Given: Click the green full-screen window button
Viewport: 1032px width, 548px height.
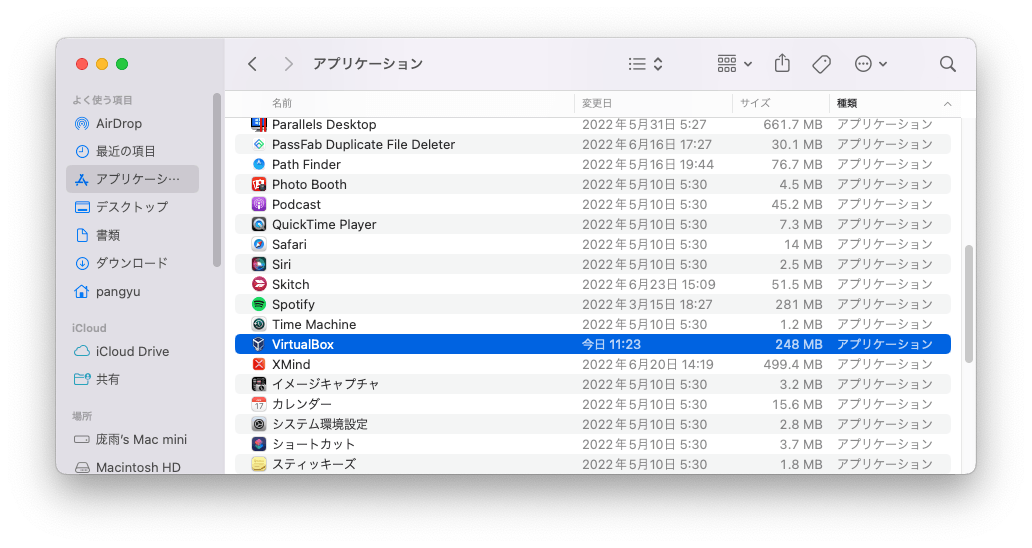Looking at the screenshot, I should [x=122, y=64].
